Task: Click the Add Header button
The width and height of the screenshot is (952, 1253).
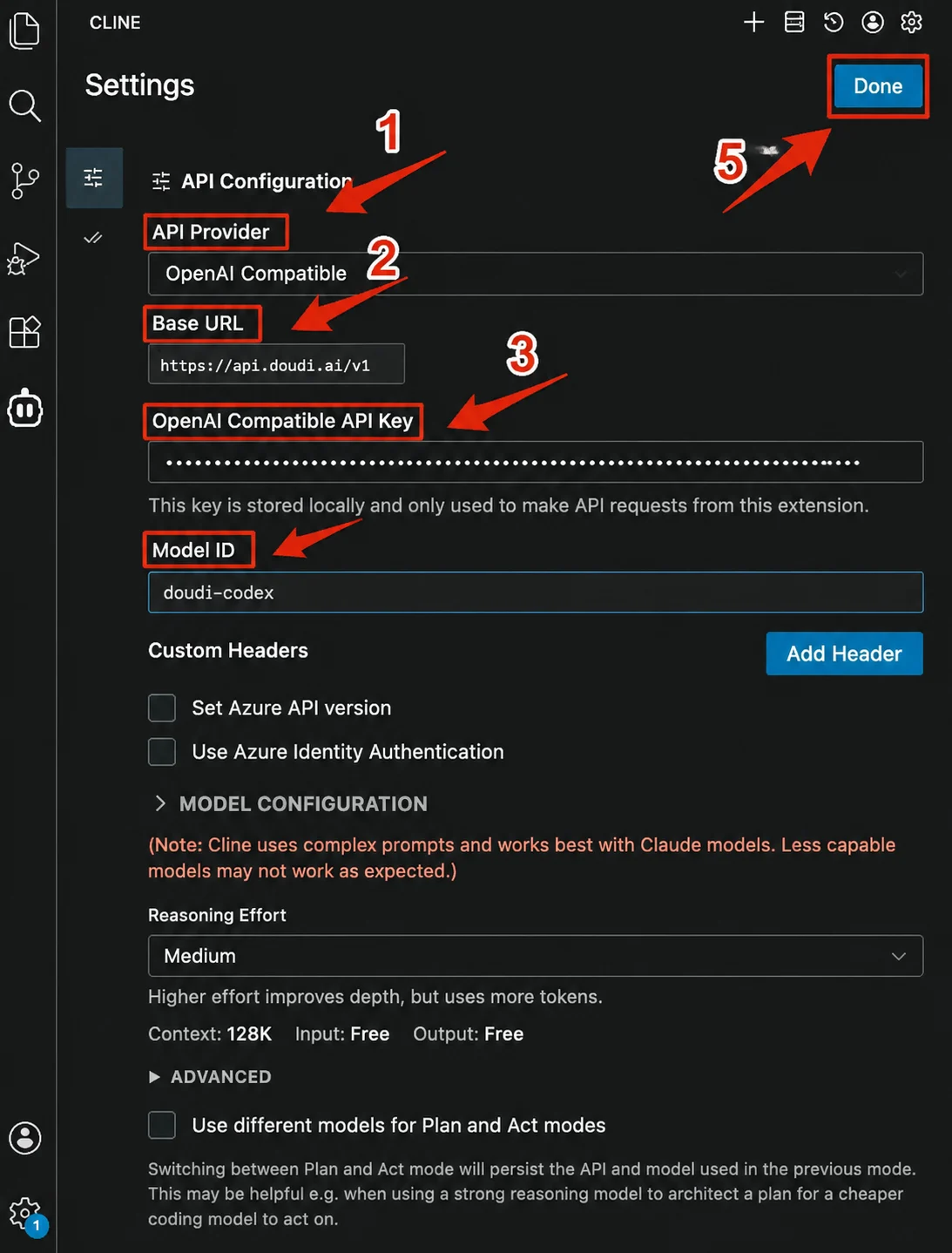Action: [x=844, y=654]
